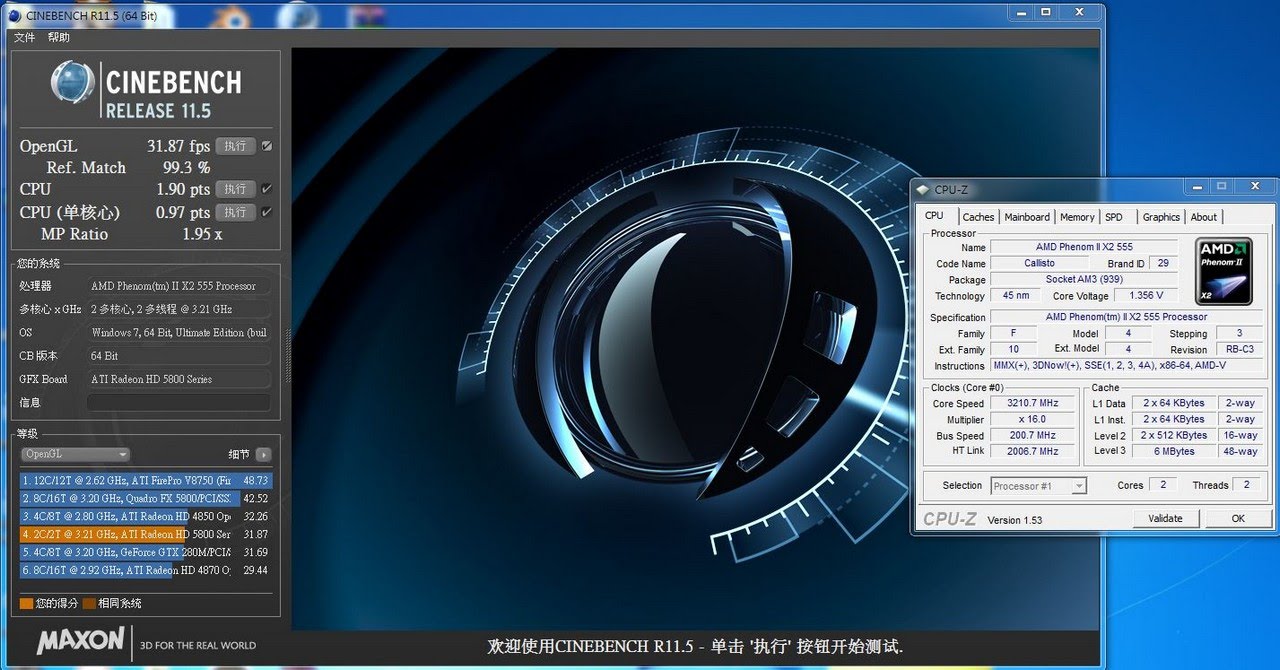Click the Revision value RB-C3
Screen dimensions: 1280x670
1240,350
